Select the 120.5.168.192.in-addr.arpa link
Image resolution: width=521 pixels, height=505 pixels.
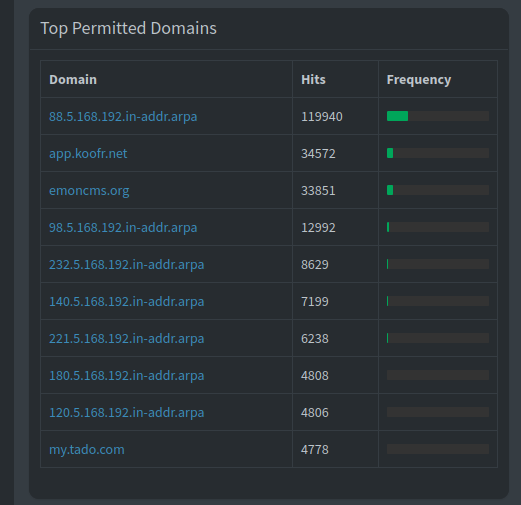tap(126, 412)
